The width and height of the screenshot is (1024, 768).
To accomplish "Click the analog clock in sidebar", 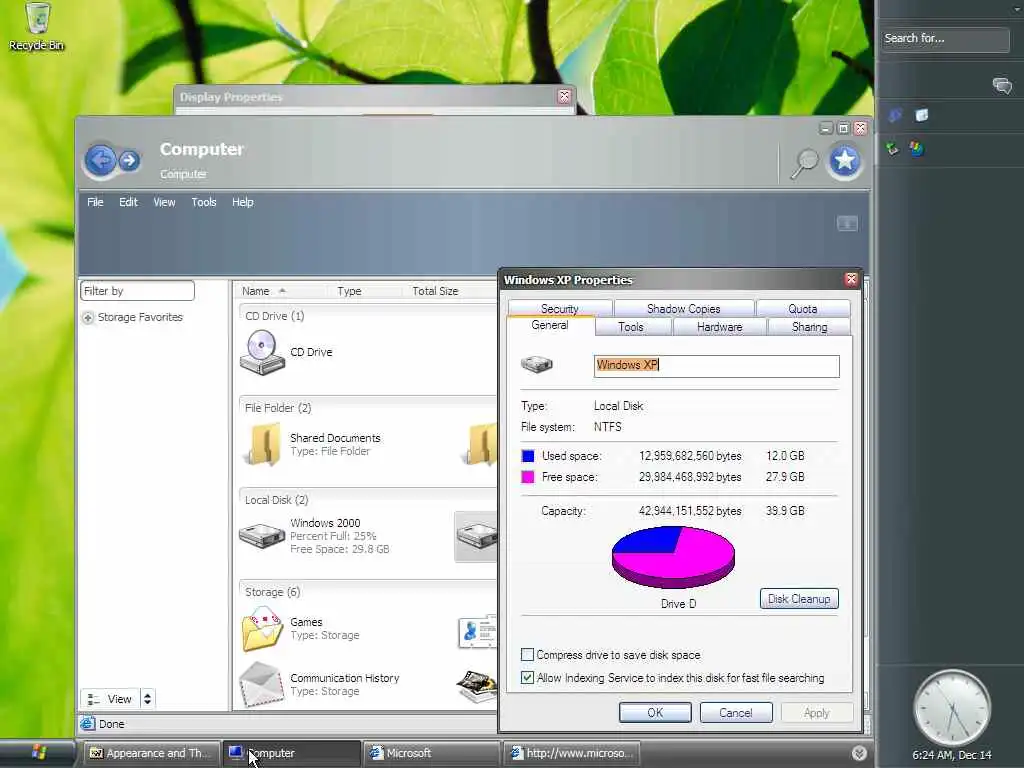I will tap(952, 709).
